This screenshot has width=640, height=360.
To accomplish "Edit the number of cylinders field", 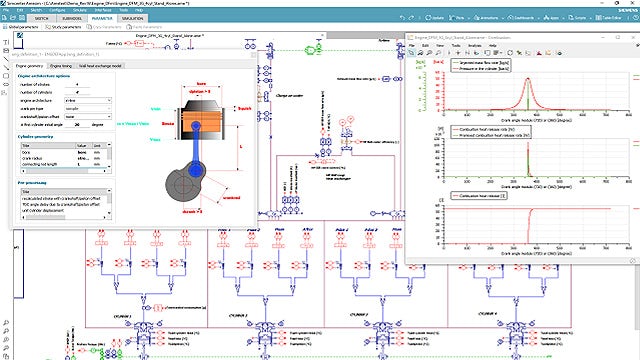I will pos(77,93).
